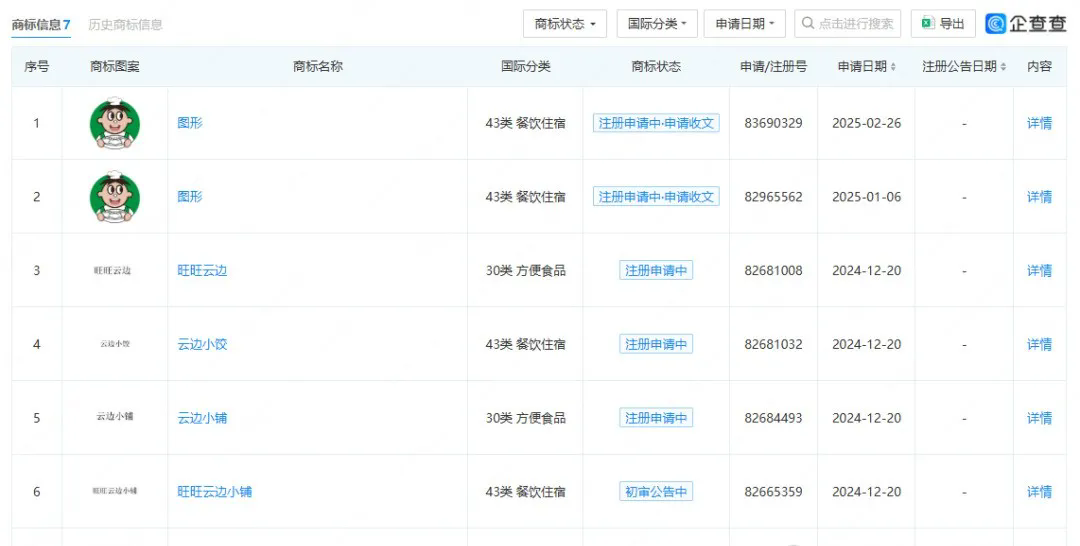
Task: Click the 商标图案 column header
Action: (114, 67)
